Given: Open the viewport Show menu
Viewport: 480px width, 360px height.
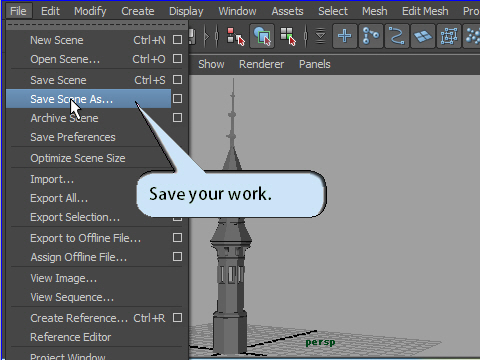Looking at the screenshot, I should coord(211,64).
